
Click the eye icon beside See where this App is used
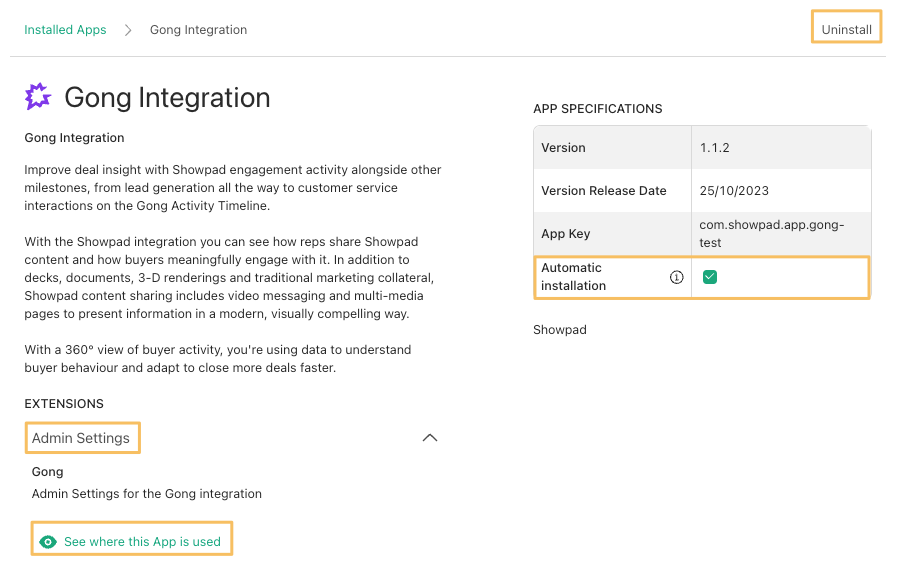coord(48,542)
